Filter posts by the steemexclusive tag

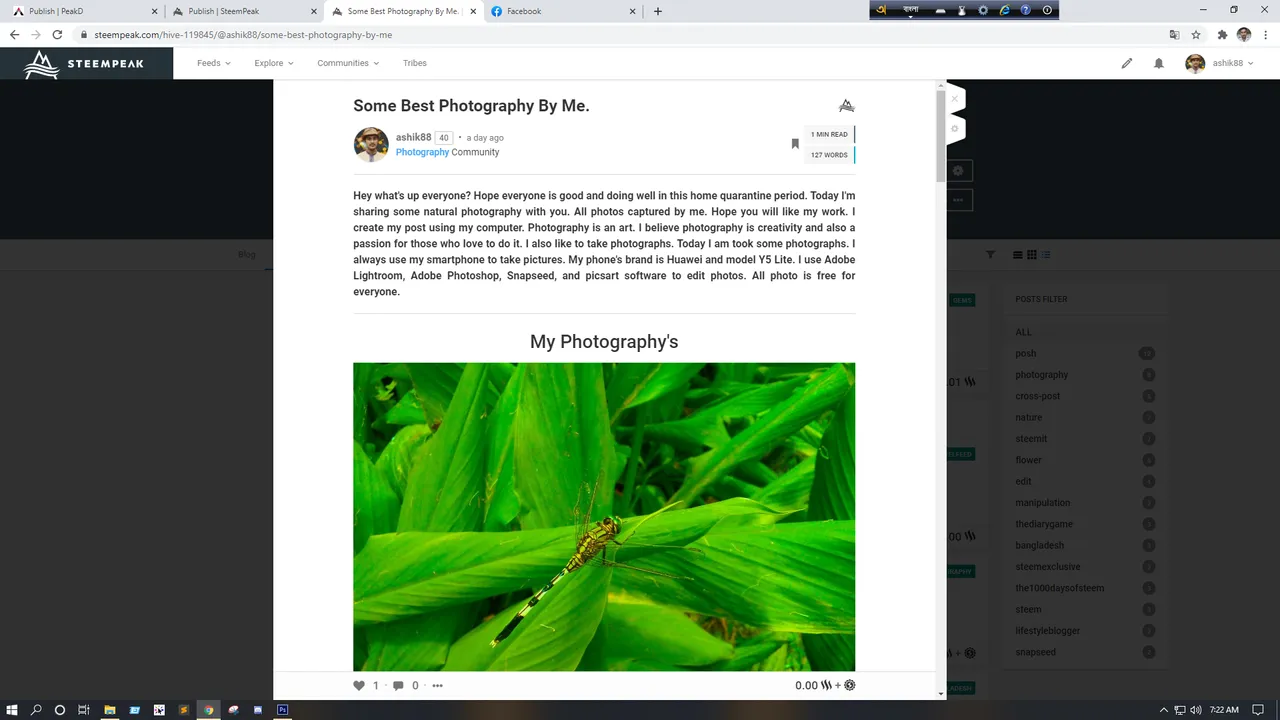(x=1048, y=567)
